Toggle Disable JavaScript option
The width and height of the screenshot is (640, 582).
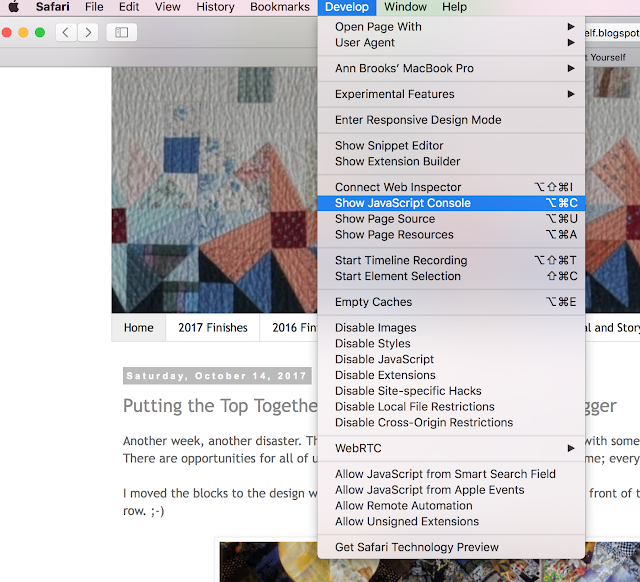[451, 359]
